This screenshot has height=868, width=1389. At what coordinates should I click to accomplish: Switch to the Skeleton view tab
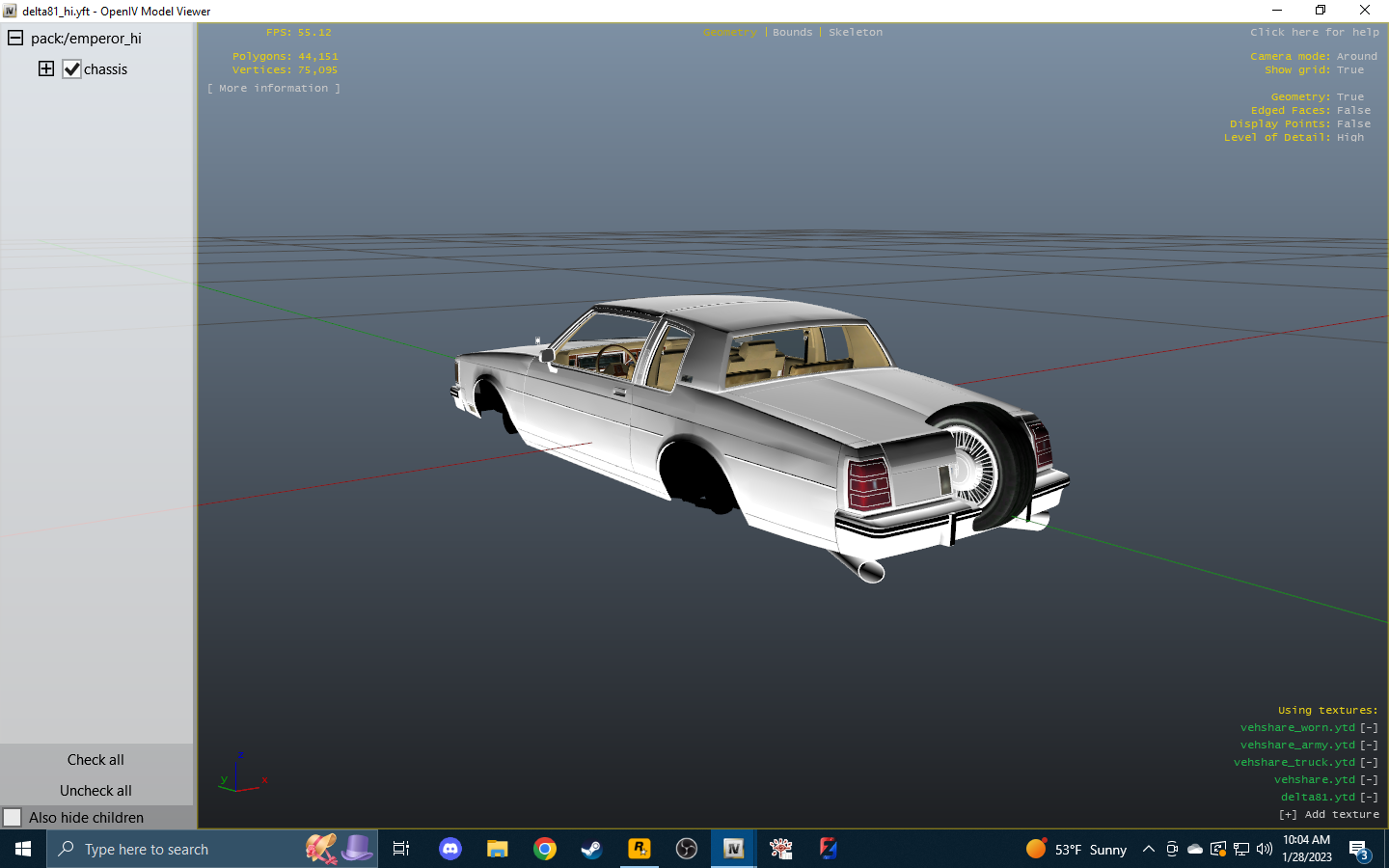(855, 33)
